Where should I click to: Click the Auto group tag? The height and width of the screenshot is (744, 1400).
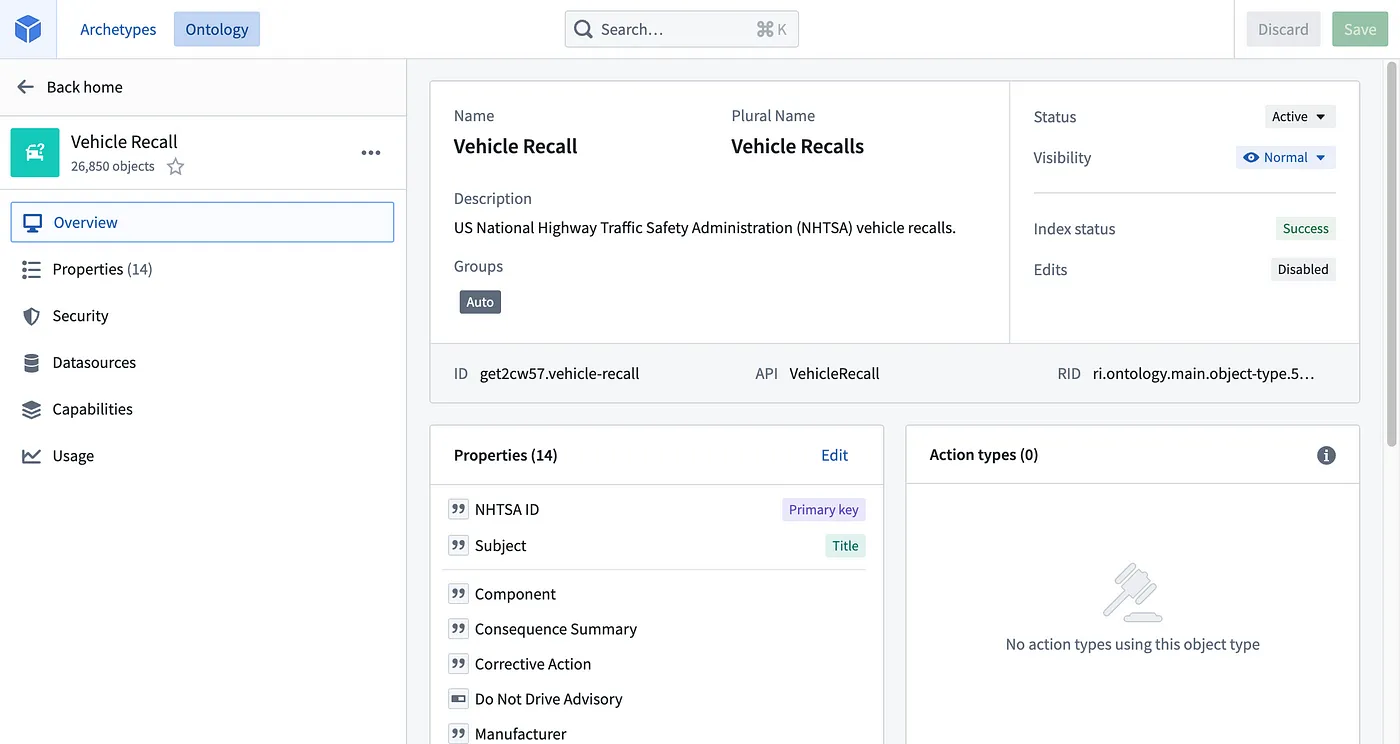(480, 302)
